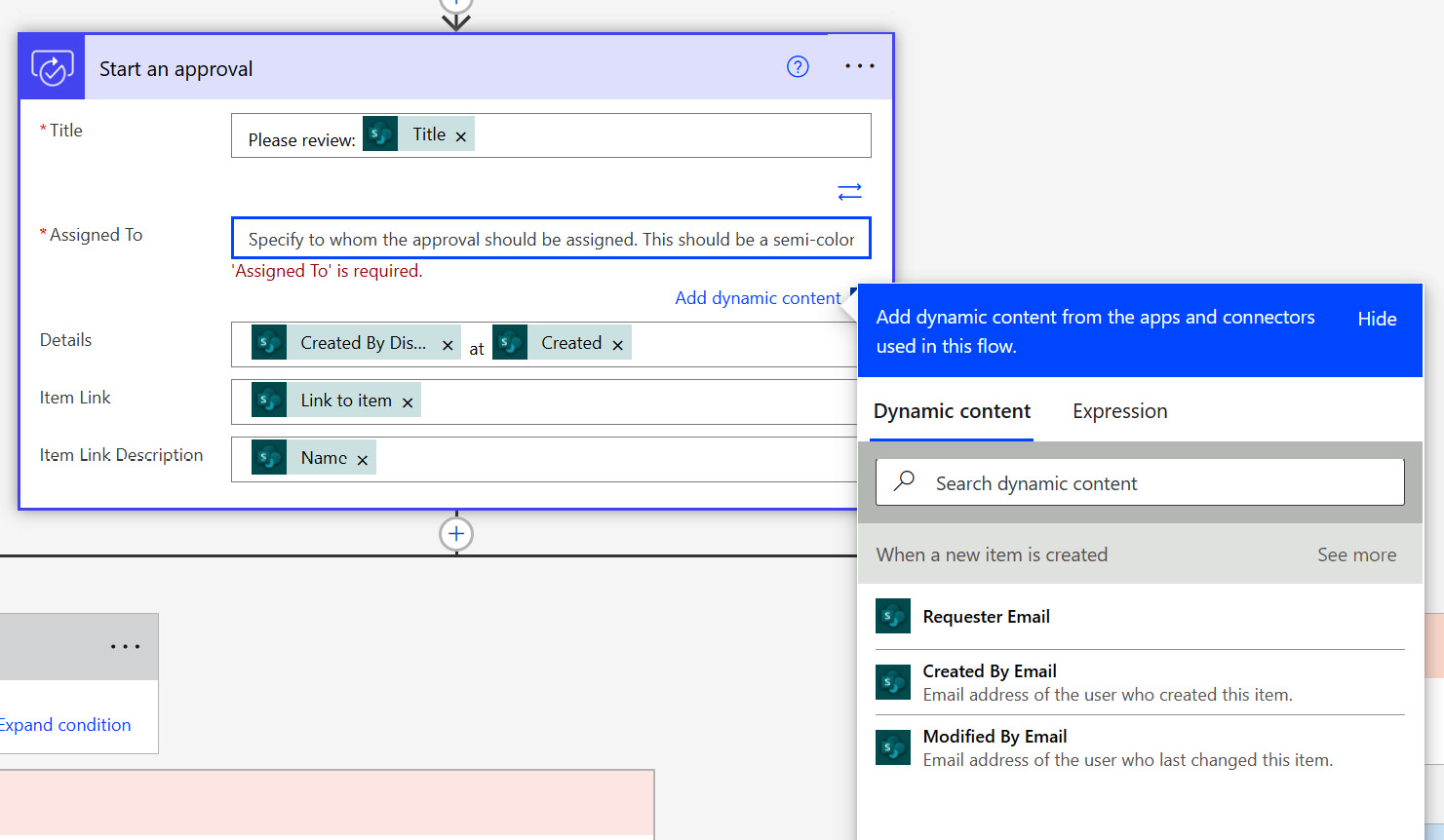The width and height of the screenshot is (1444, 840).
Task: Click the Expand condition link
Action: pos(64,725)
